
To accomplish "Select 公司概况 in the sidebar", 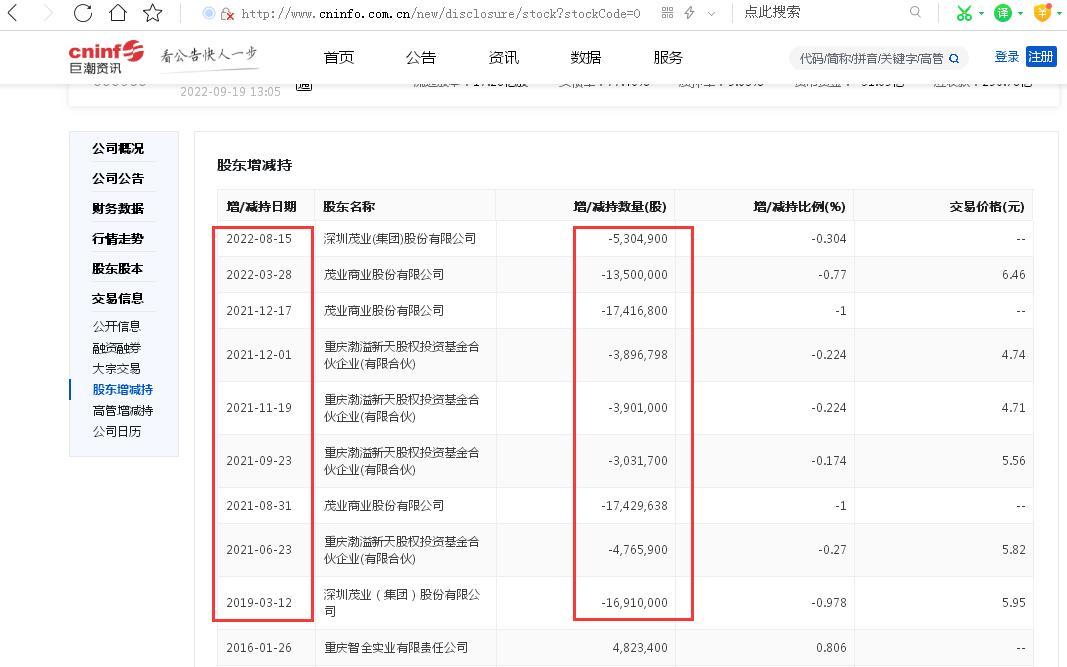I will (x=118, y=148).
